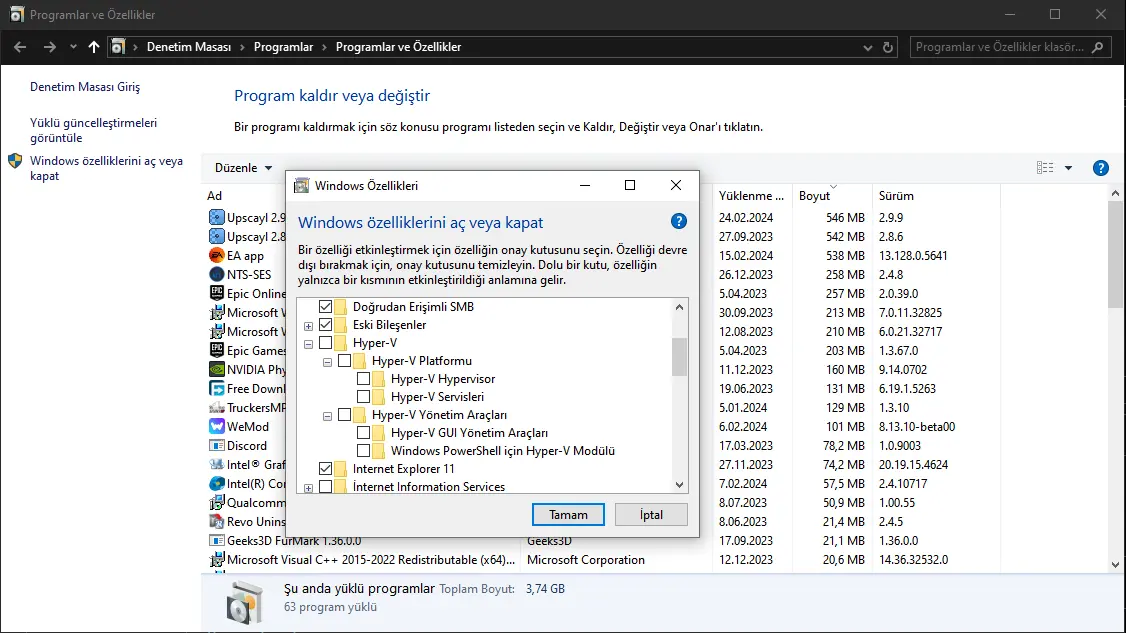Click Programlar breadcrumb

click(284, 47)
